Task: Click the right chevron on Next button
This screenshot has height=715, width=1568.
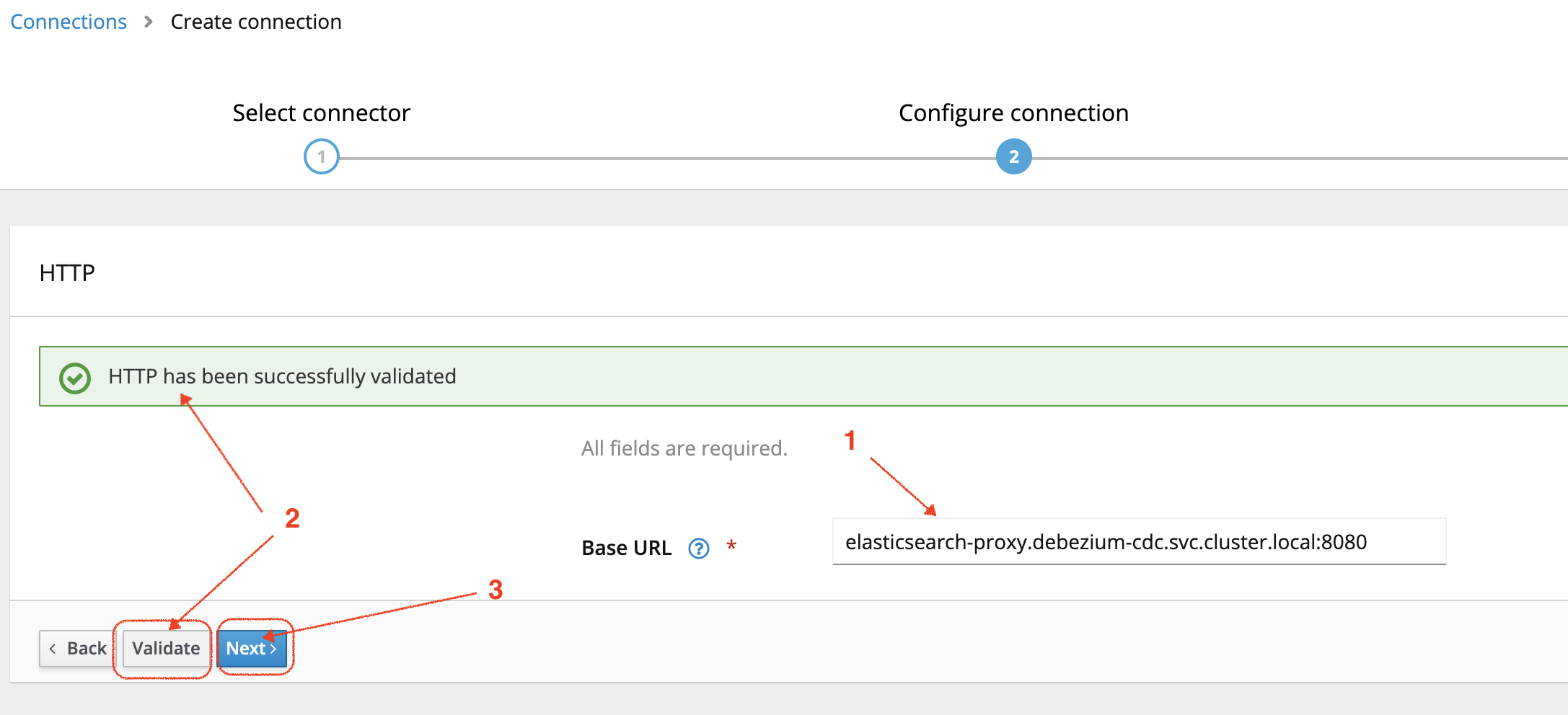Action: pyautogui.click(x=274, y=649)
